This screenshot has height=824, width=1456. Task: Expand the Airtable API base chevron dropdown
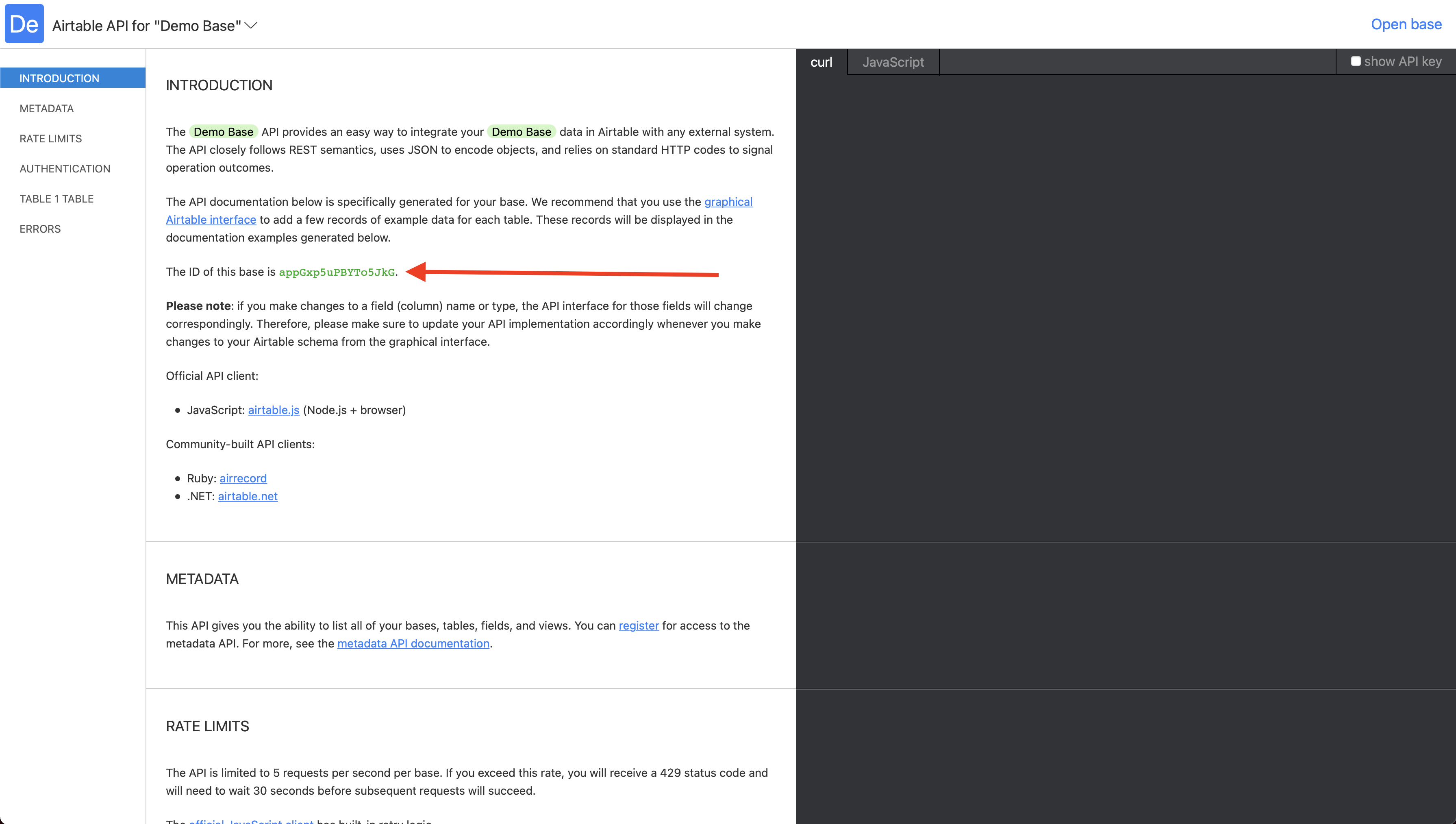(x=251, y=26)
